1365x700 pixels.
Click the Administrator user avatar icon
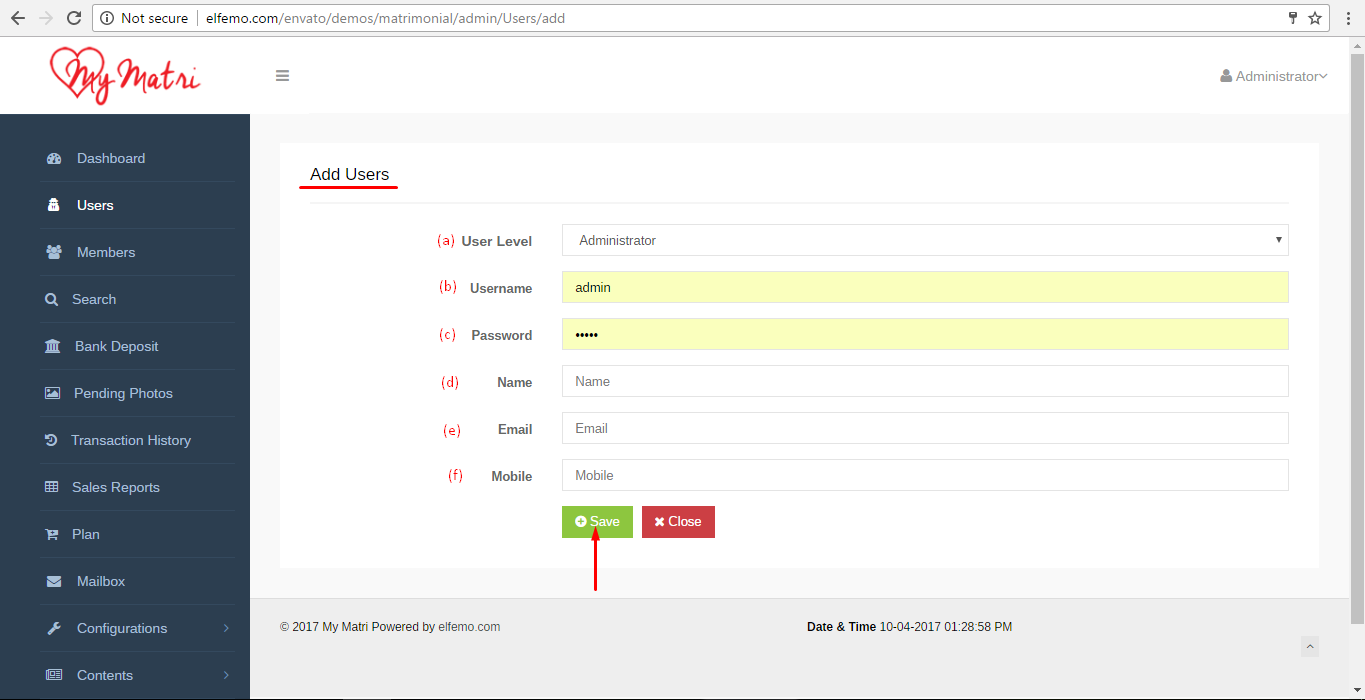tap(1226, 76)
